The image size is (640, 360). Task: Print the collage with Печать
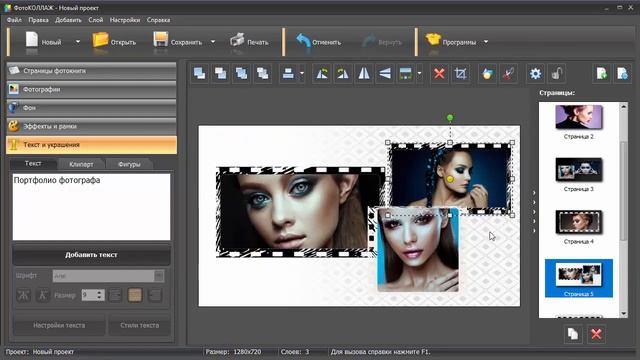pyautogui.click(x=249, y=42)
